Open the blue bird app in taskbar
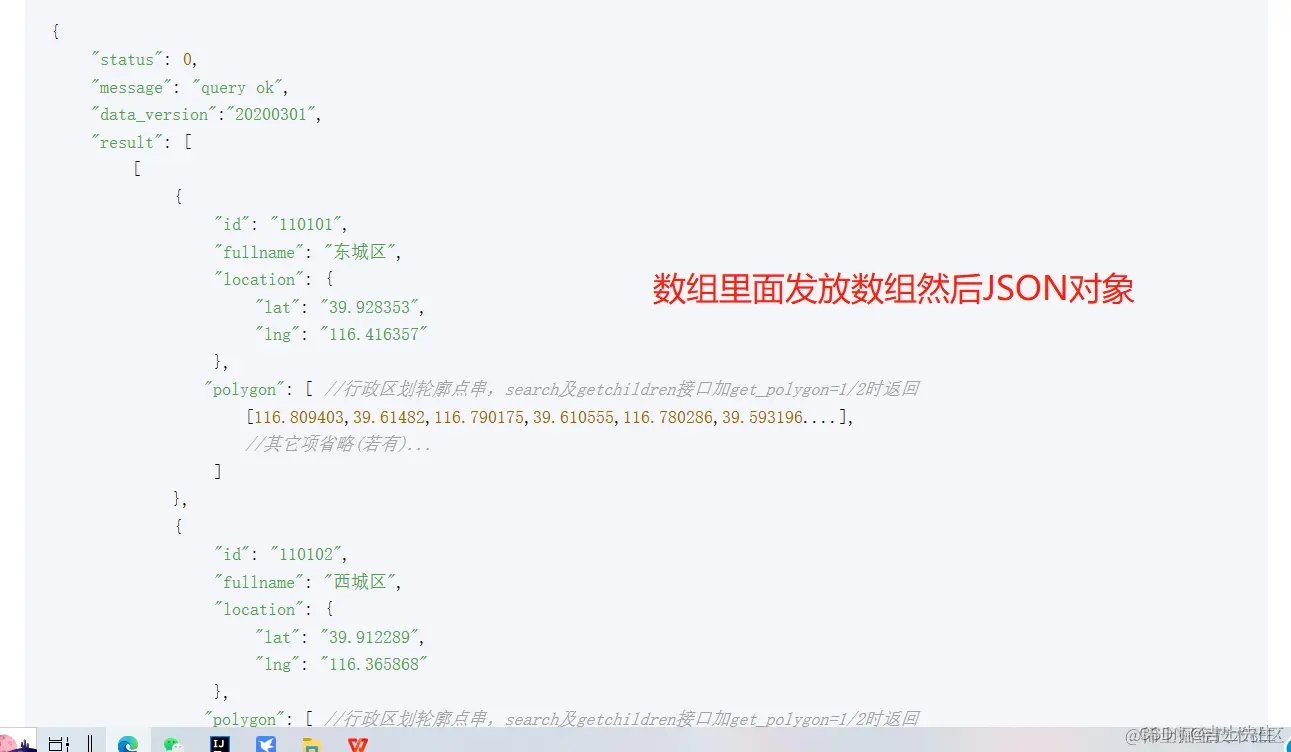Image resolution: width=1291 pixels, height=752 pixels. click(x=266, y=743)
